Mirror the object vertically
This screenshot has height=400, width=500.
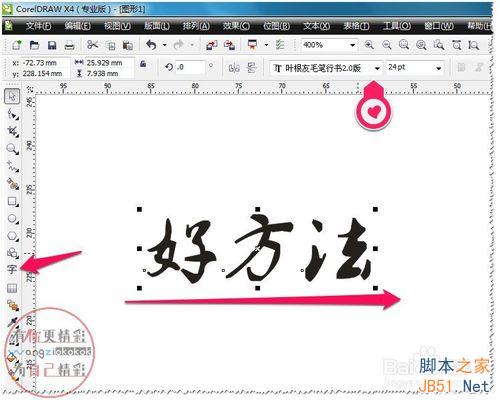252,68
